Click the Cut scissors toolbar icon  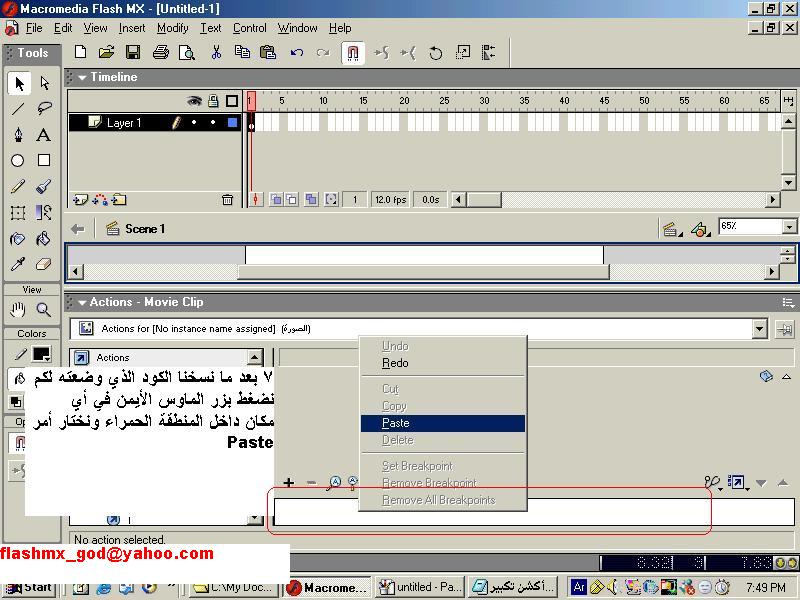point(216,52)
